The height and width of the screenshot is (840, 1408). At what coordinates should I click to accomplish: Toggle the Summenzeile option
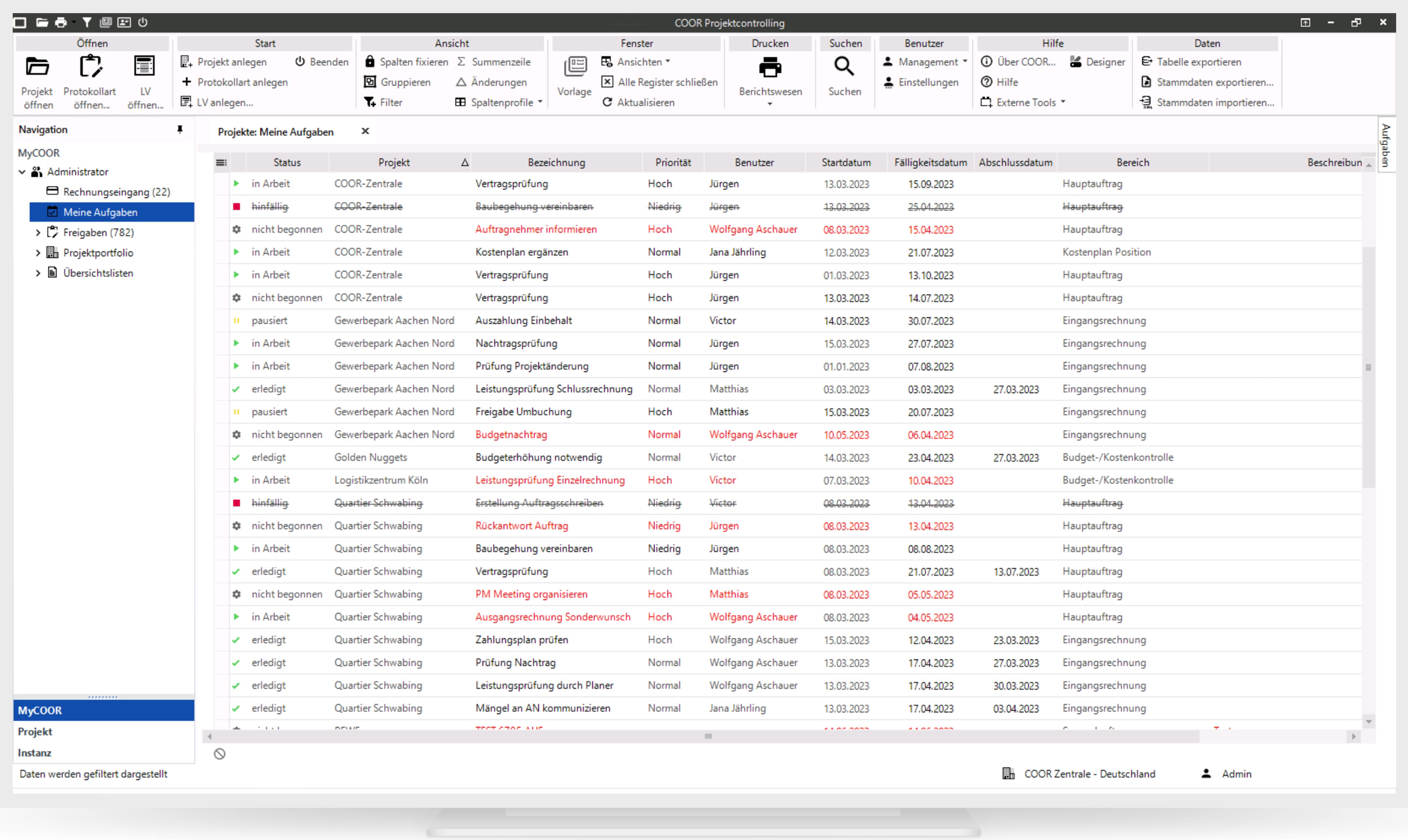493,62
